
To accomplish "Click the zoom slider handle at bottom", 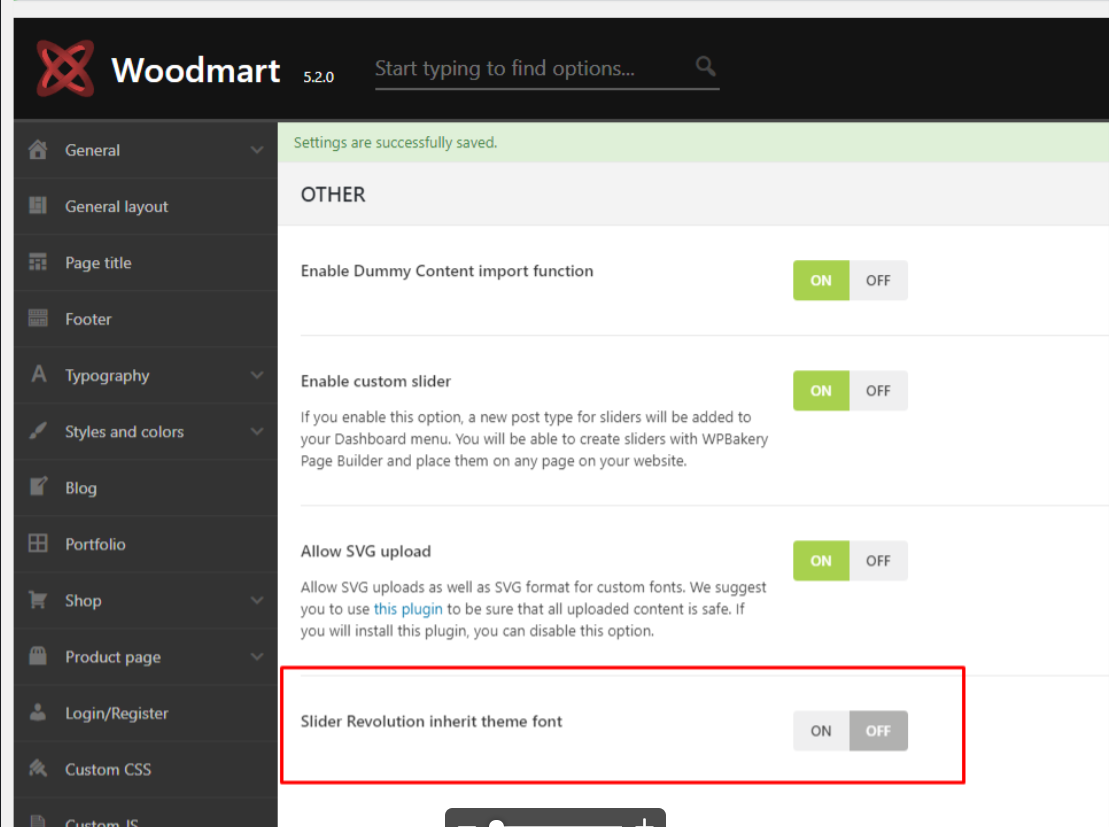I will (497, 823).
